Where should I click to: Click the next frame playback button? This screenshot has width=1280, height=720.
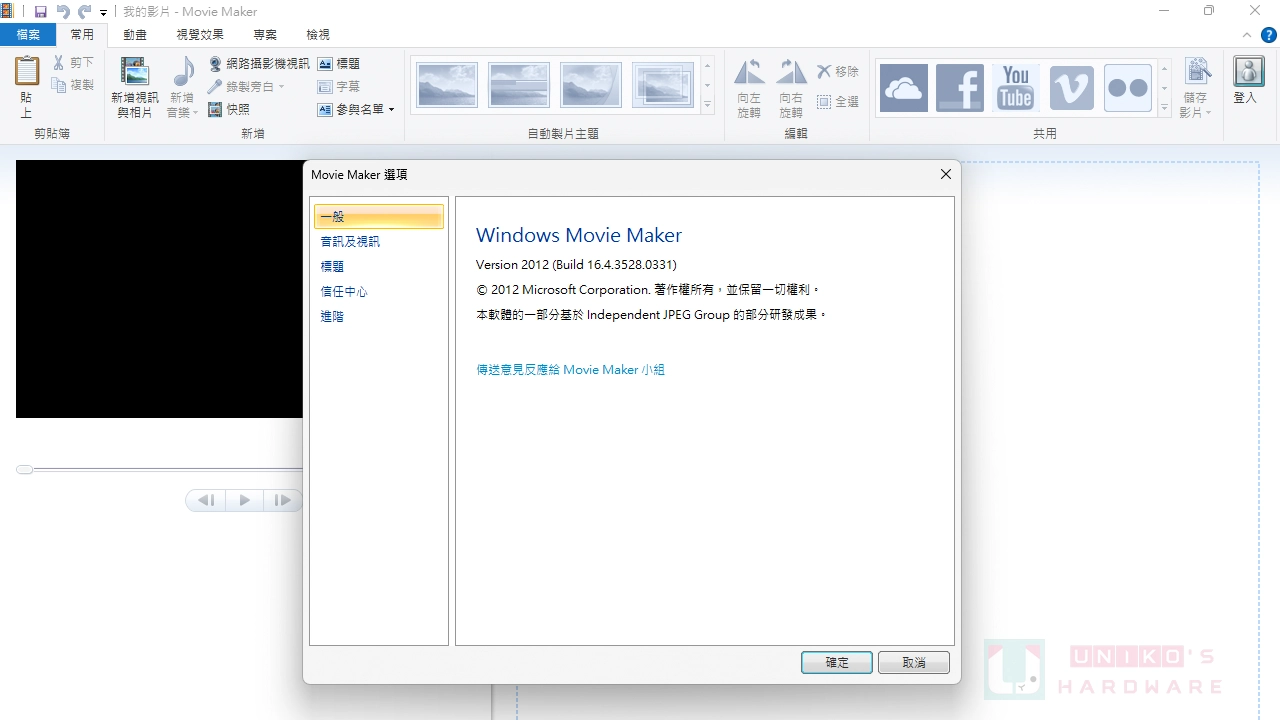[x=283, y=500]
